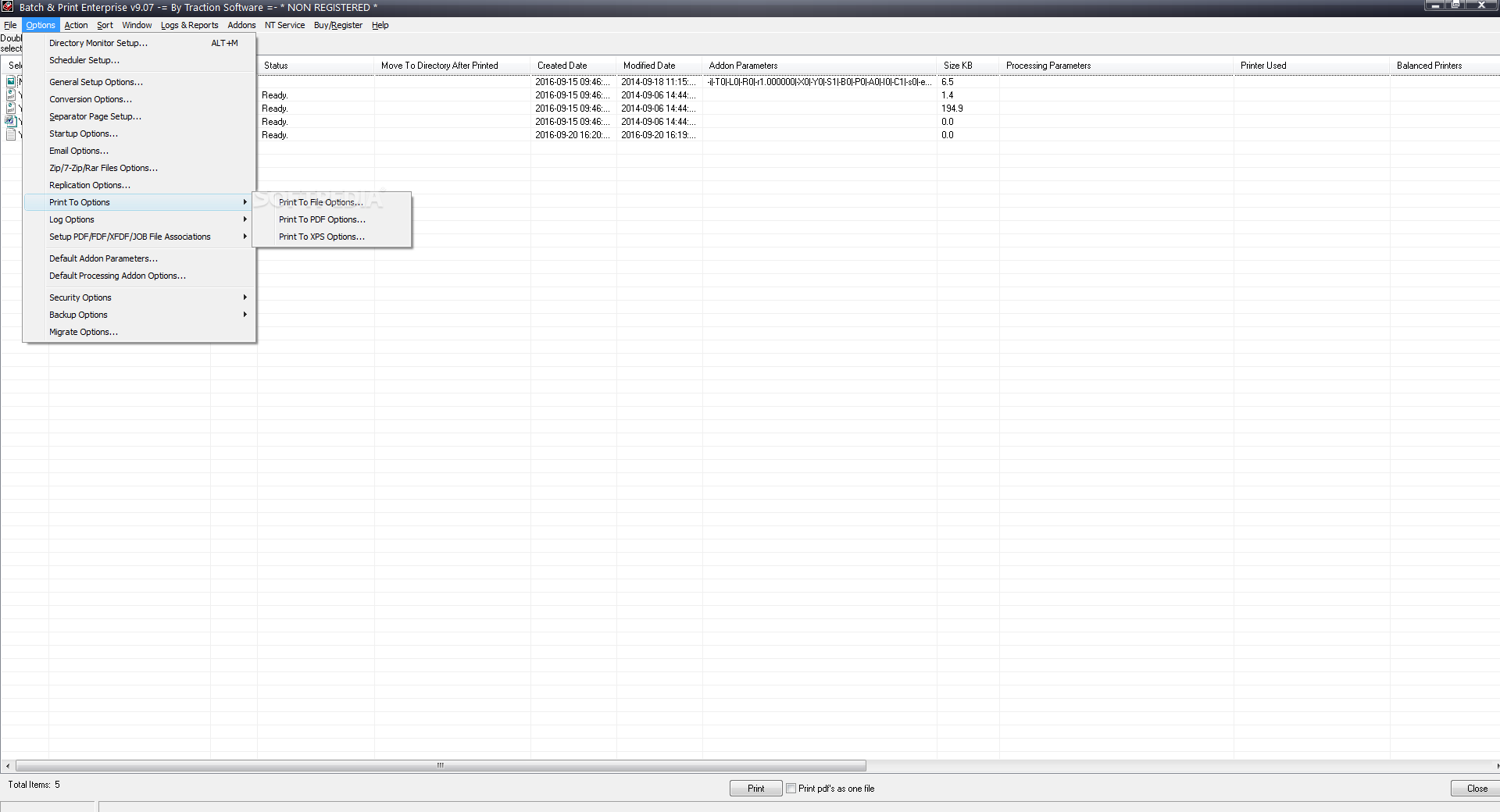Viewport: 1500px width, 812px height.
Task: Sort by Move To Directory After Printed column
Action: click(x=452, y=66)
